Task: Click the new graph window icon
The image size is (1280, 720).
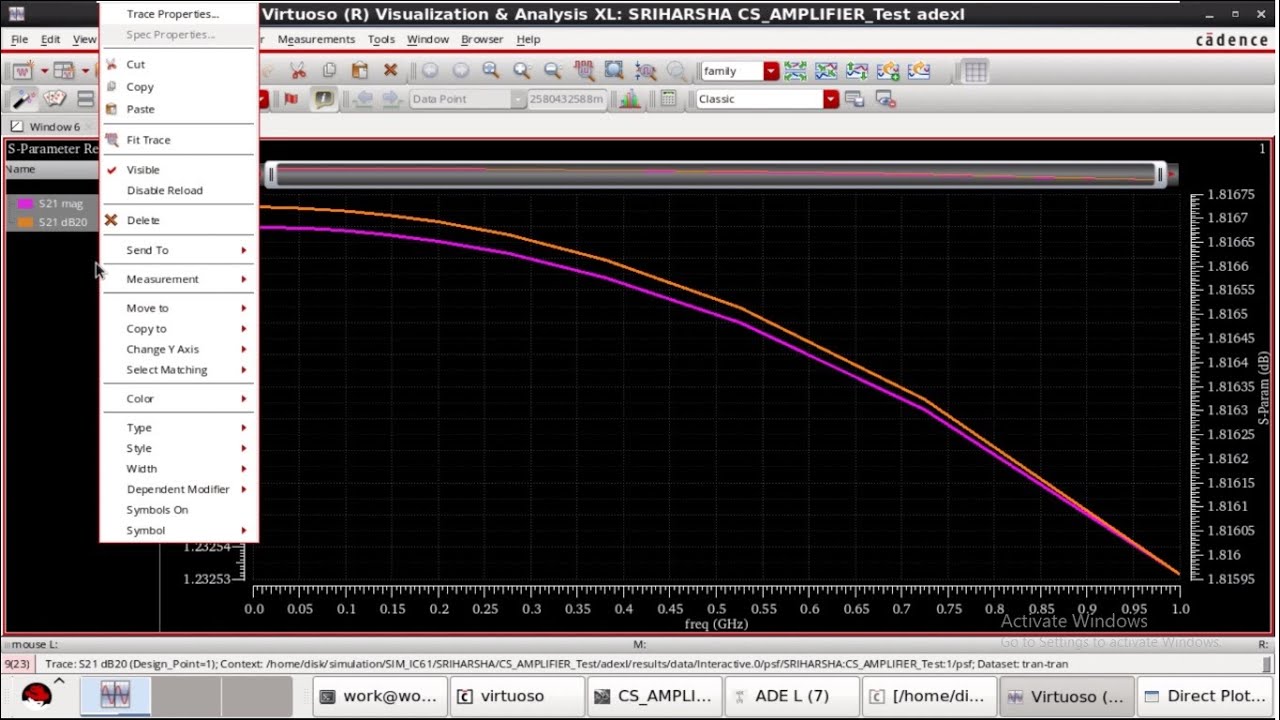Action: [22, 71]
